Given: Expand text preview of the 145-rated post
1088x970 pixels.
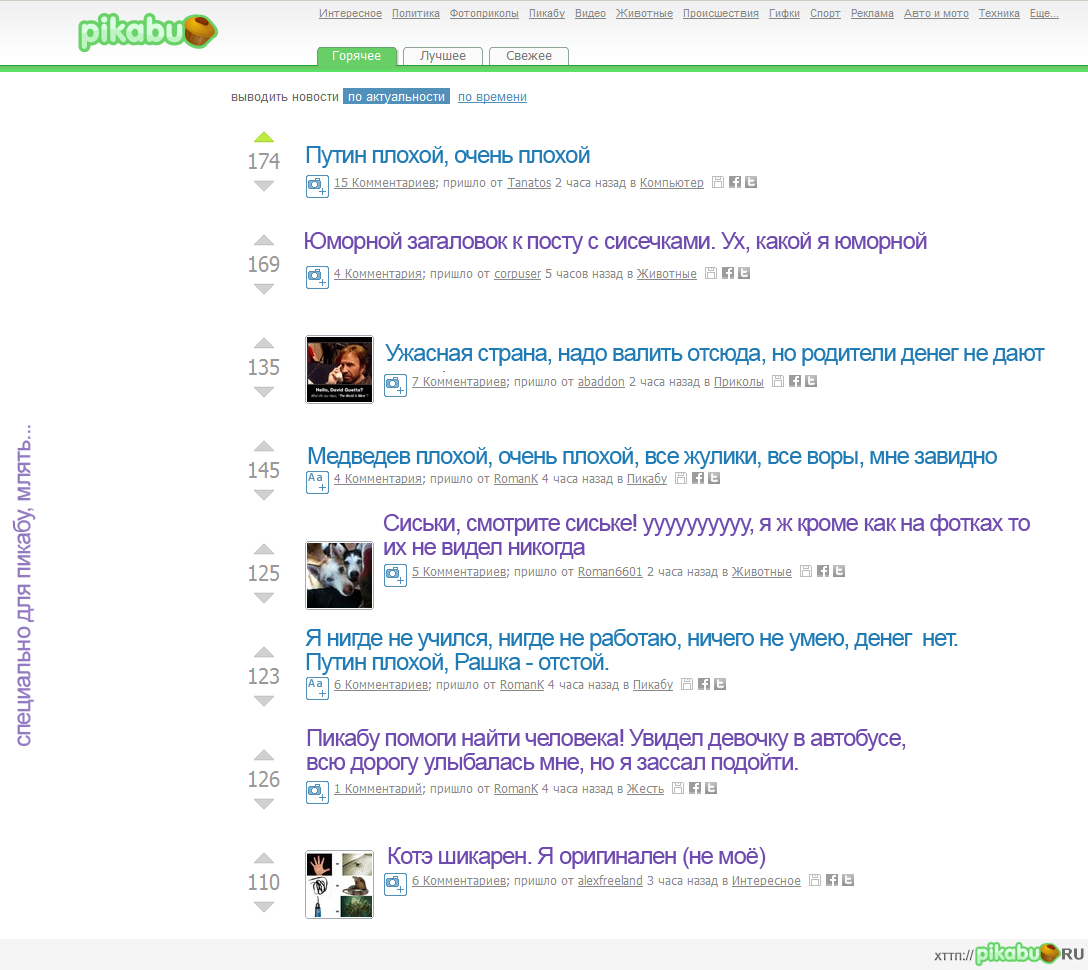Looking at the screenshot, I should click(x=317, y=482).
